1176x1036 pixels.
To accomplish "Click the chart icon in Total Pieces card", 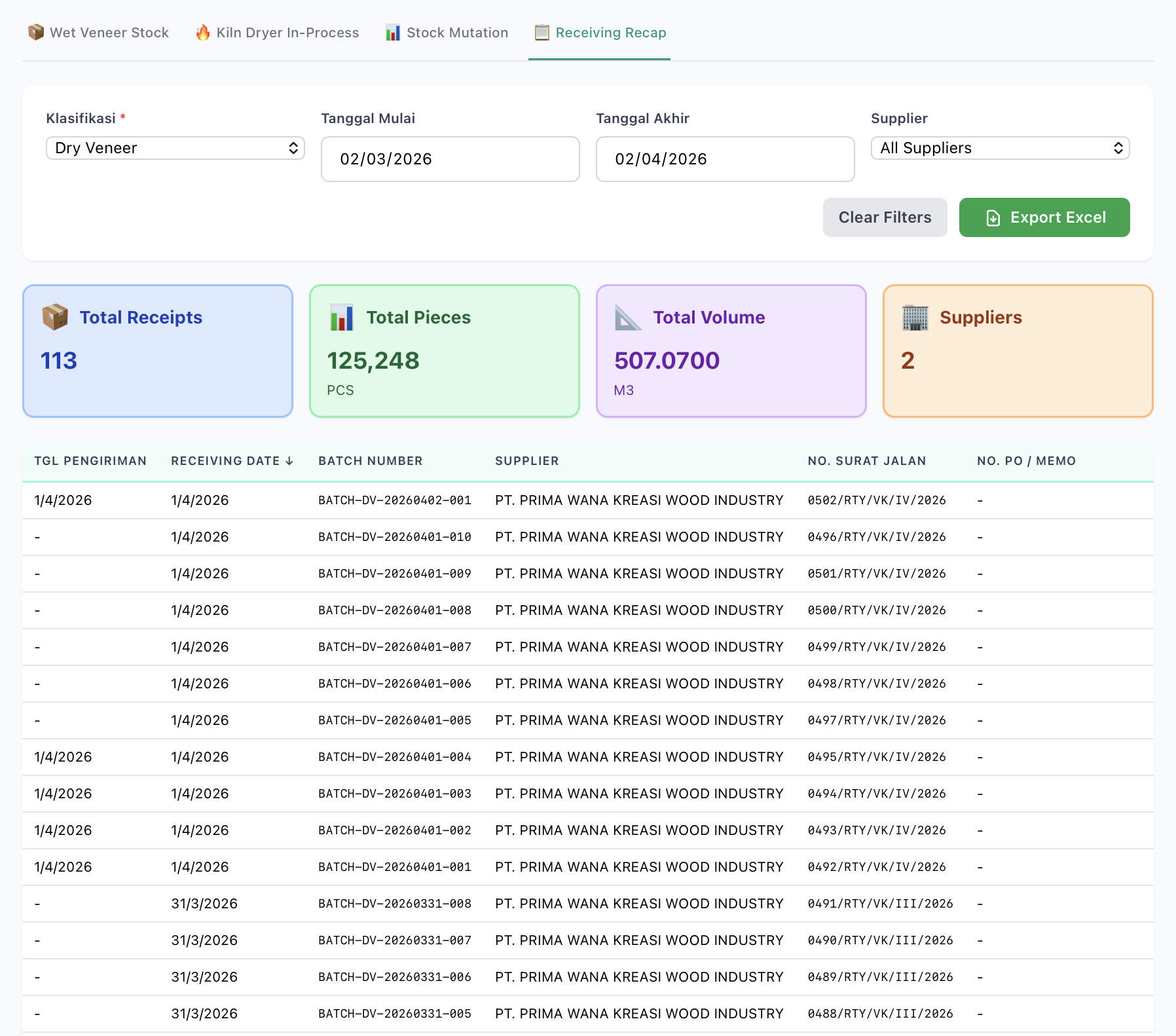I will 342,317.
